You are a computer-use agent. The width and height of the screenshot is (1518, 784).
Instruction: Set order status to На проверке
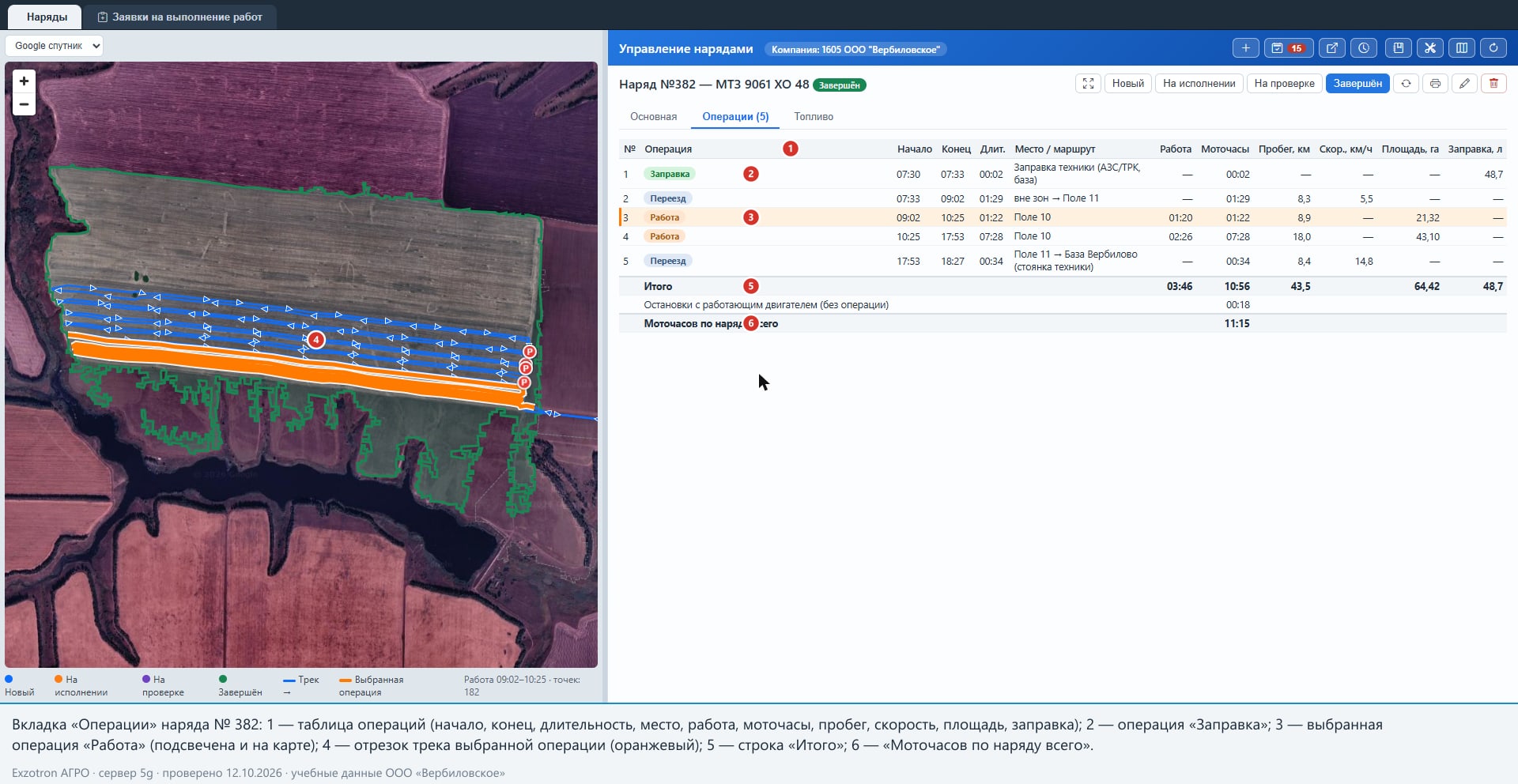[1284, 83]
